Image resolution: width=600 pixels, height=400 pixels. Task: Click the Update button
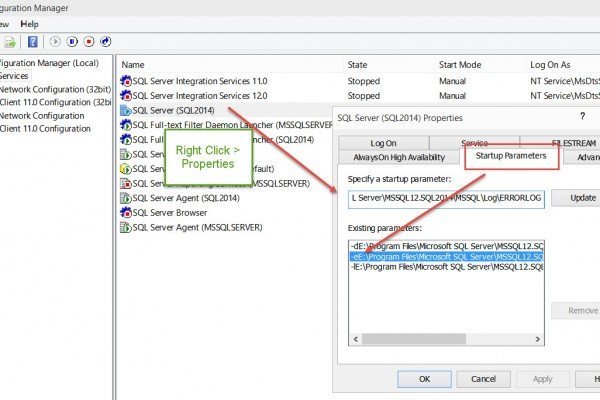576,198
